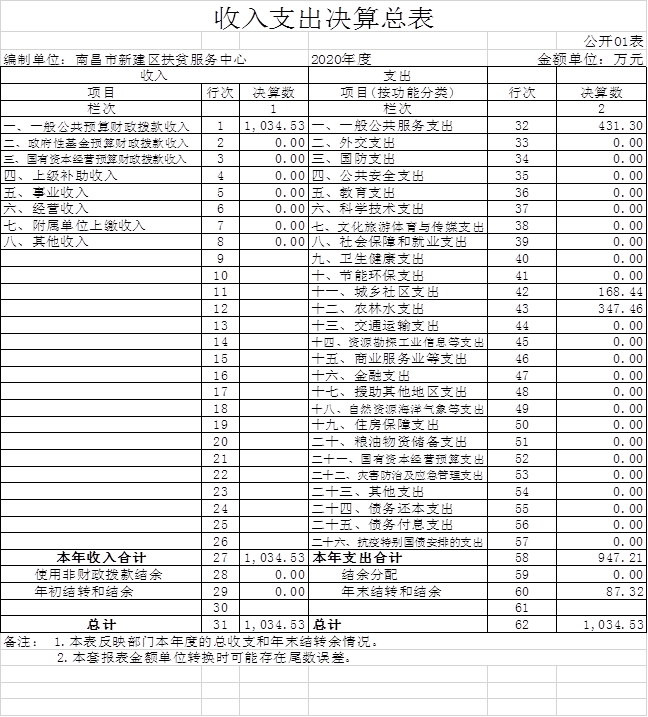Click the title cell 收入支出决算总表
The image size is (648, 717).
pyautogui.click(x=324, y=17)
